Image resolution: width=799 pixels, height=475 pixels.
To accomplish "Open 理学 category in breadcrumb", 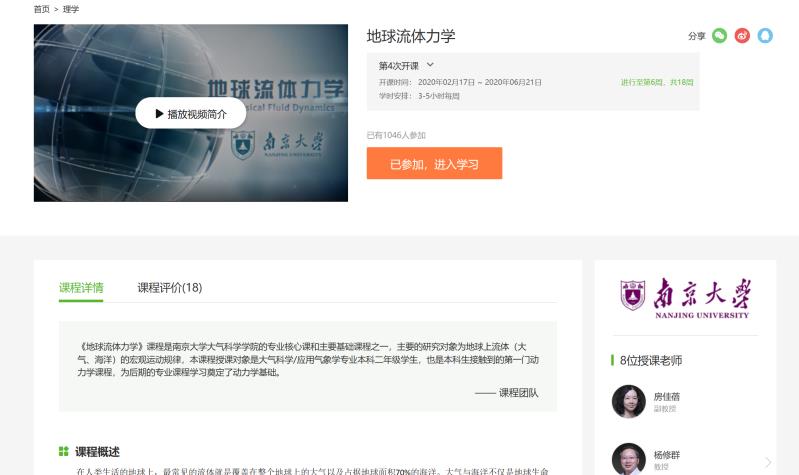I will 71,9.
